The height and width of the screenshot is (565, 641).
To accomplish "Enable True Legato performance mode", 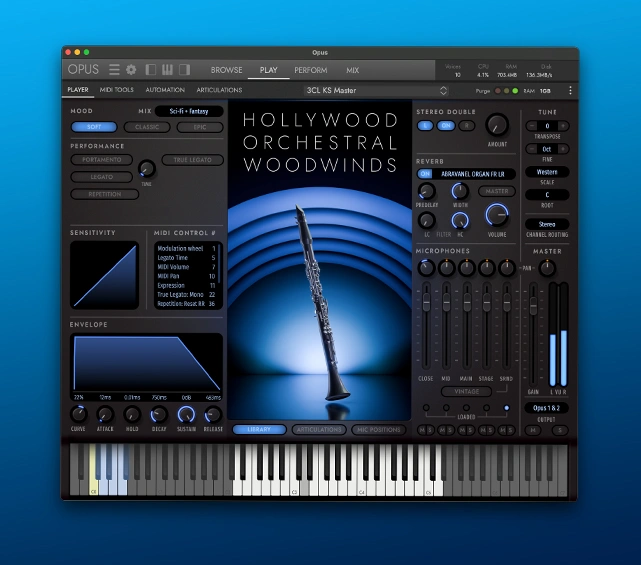I will 193,160.
